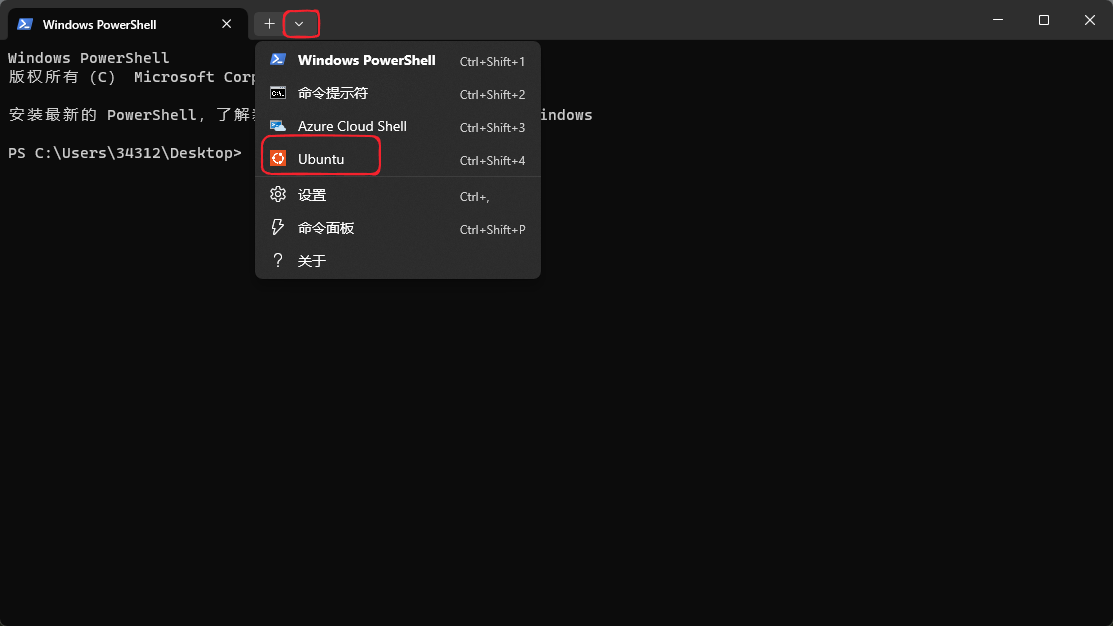Image resolution: width=1113 pixels, height=626 pixels.
Task: Open a new tab with the plus button
Action: (269, 24)
